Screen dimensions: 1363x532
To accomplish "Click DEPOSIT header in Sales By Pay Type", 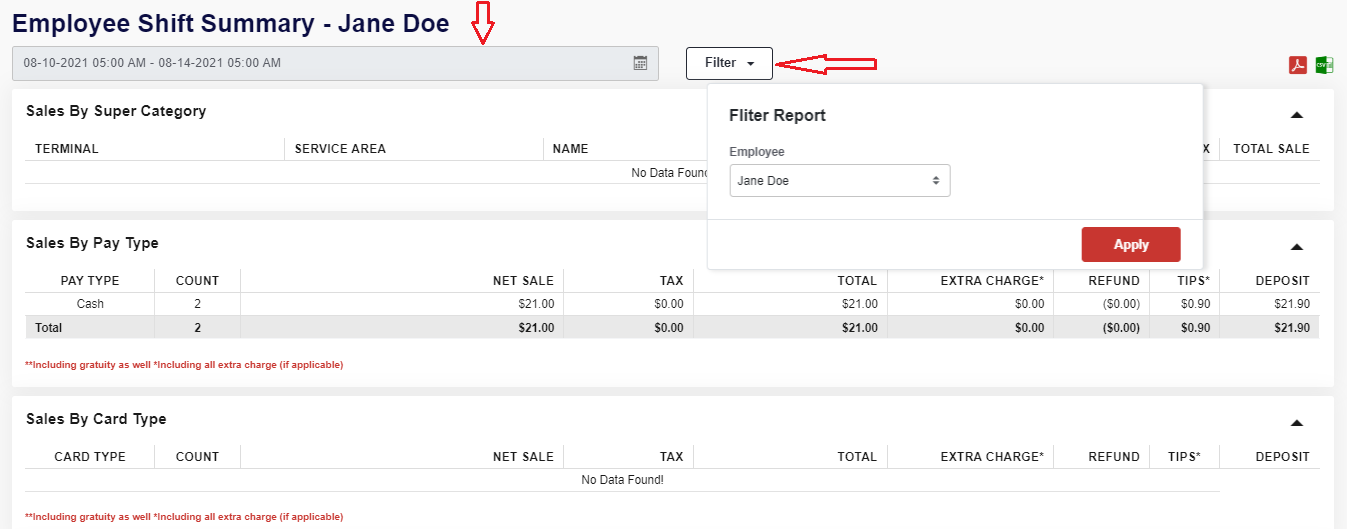I will coord(1282,281).
